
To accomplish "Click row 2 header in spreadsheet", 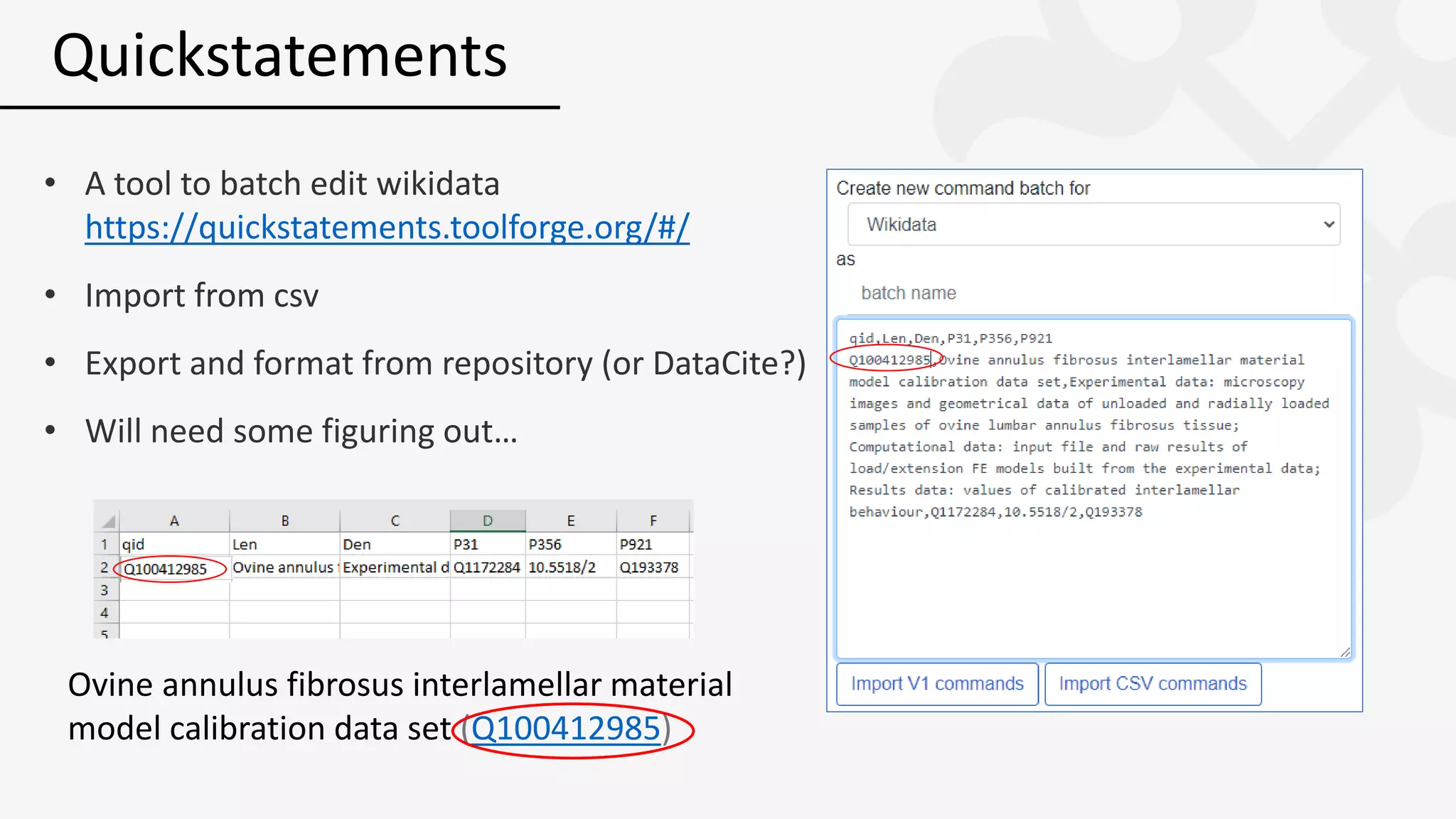I will coord(105,568).
